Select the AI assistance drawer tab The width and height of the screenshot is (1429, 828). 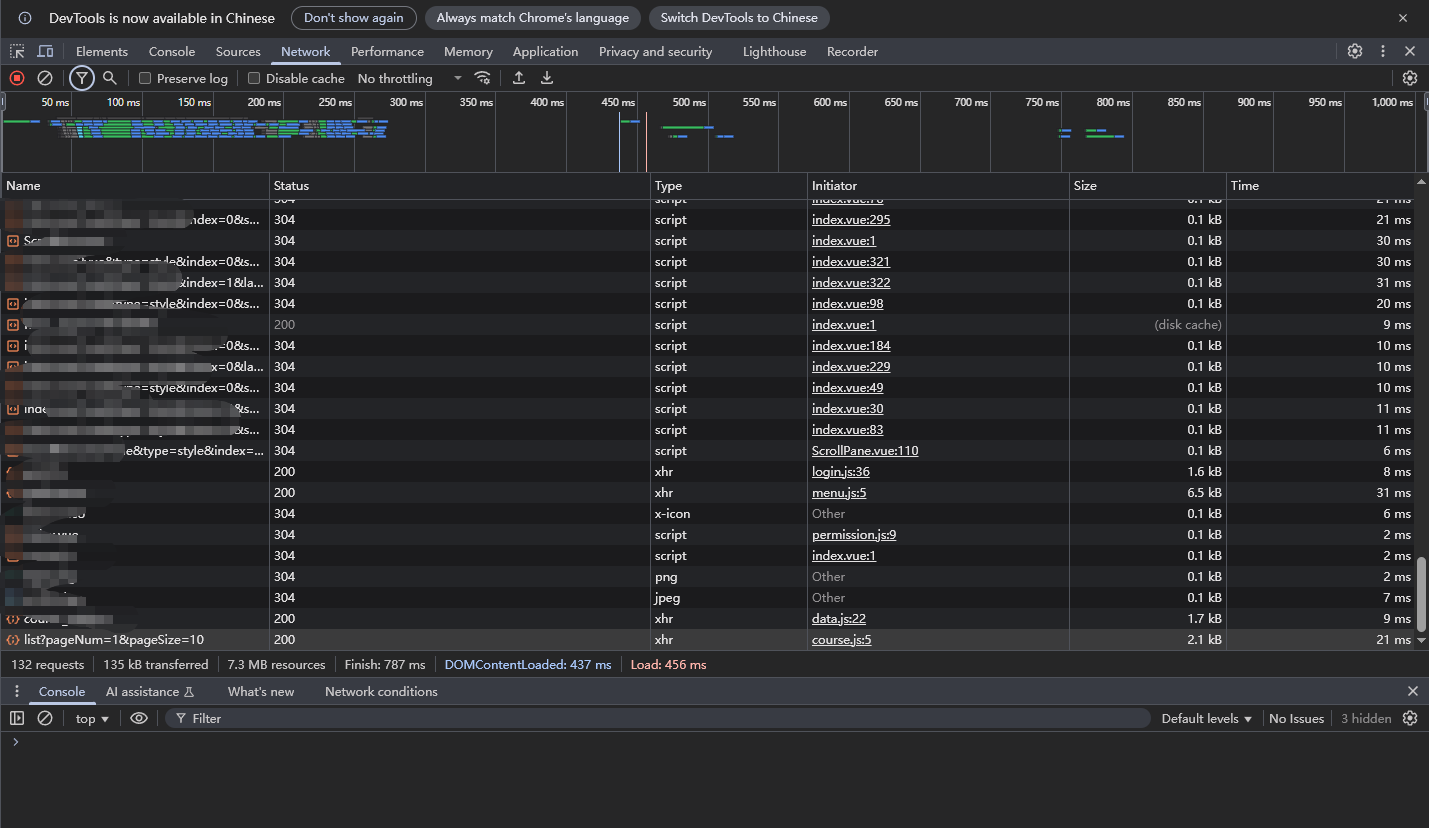pyautogui.click(x=150, y=692)
